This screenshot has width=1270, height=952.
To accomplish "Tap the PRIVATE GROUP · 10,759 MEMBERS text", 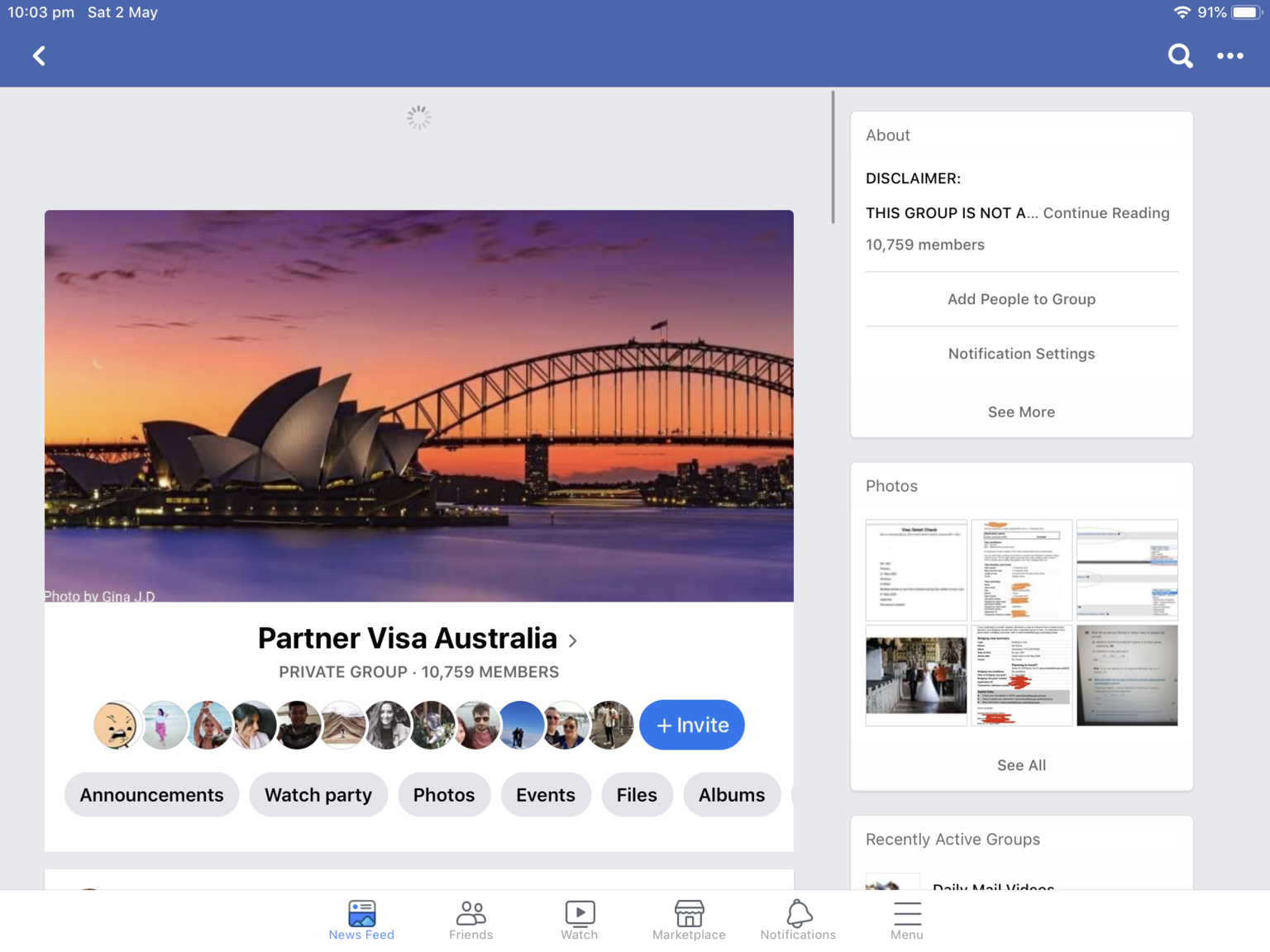I will coord(418,672).
